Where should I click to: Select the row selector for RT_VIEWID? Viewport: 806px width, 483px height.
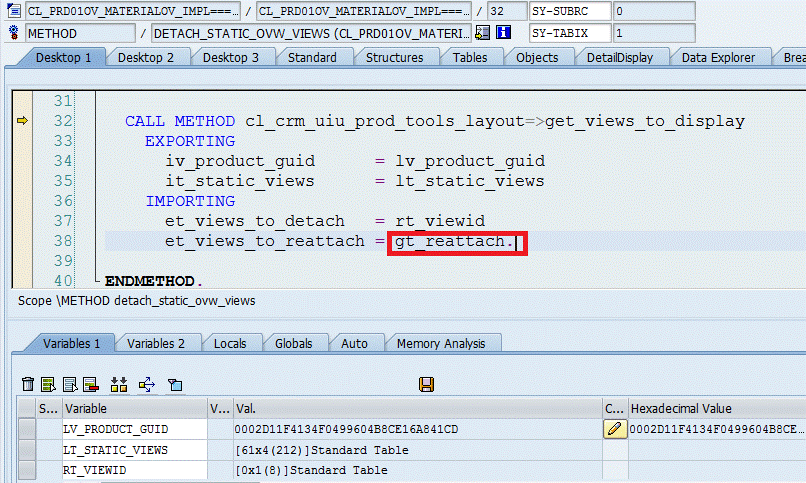point(27,470)
